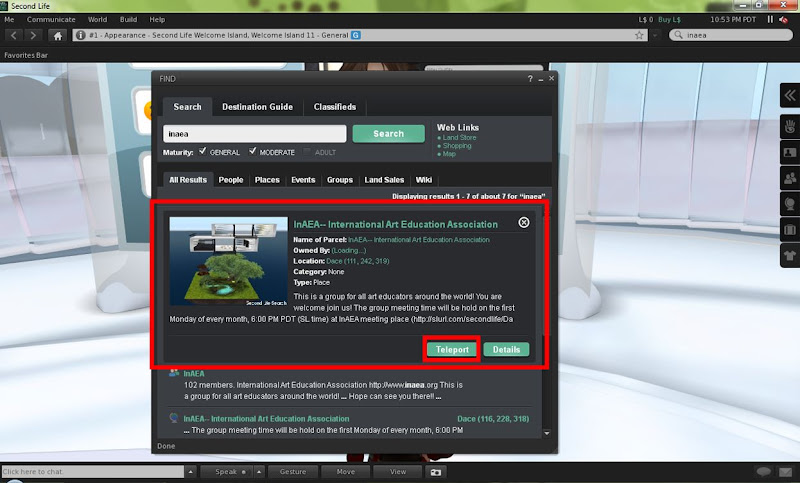Toggle the volume mute speaker icon
The image size is (800, 483).
pos(783,19)
